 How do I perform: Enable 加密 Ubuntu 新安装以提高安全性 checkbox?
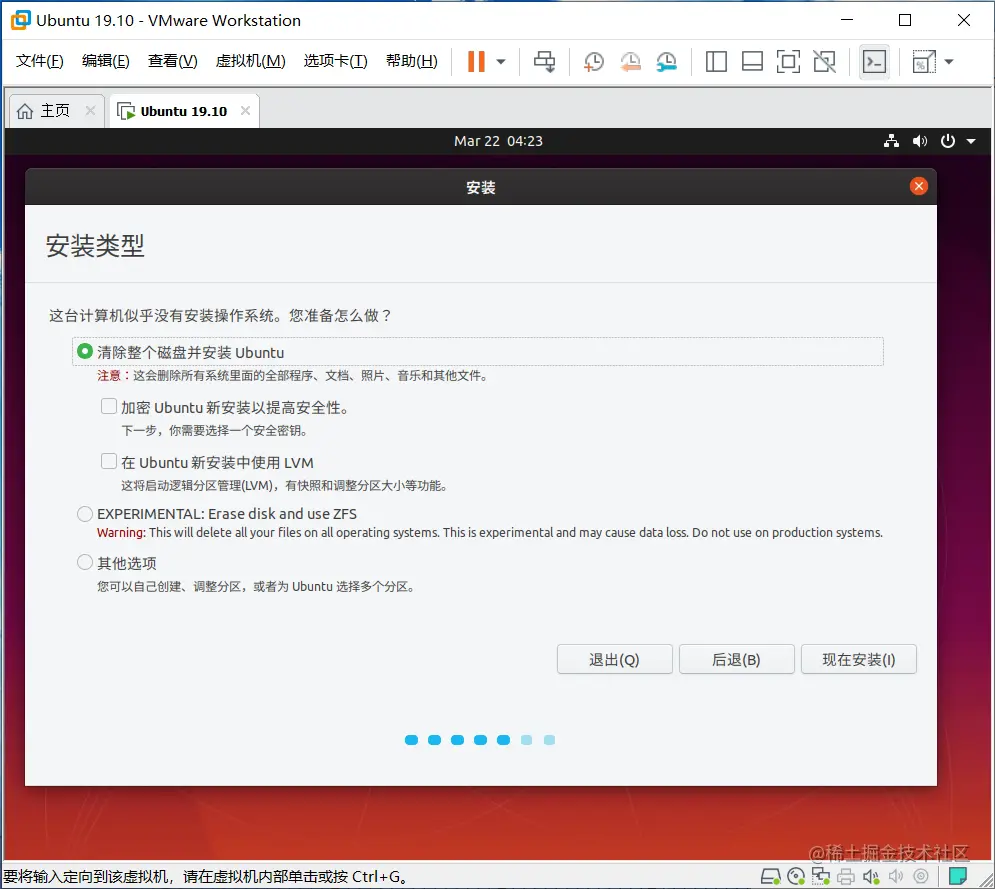click(x=109, y=406)
